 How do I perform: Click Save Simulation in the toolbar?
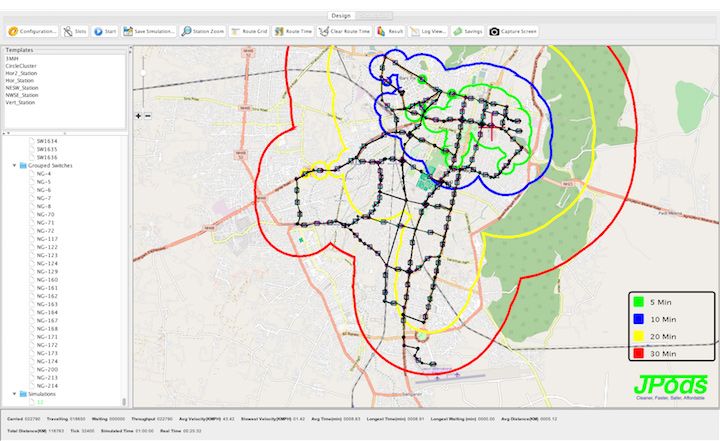(149, 31)
